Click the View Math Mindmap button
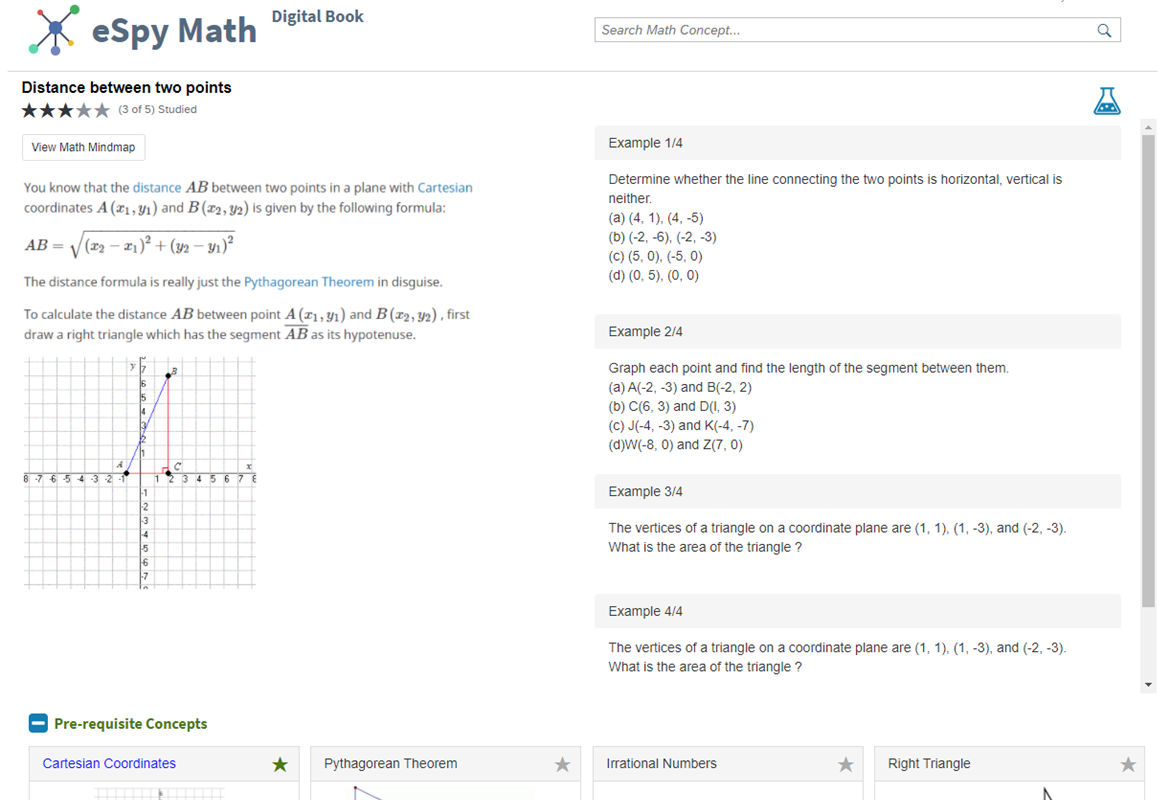This screenshot has height=800, width=1170. click(x=84, y=147)
